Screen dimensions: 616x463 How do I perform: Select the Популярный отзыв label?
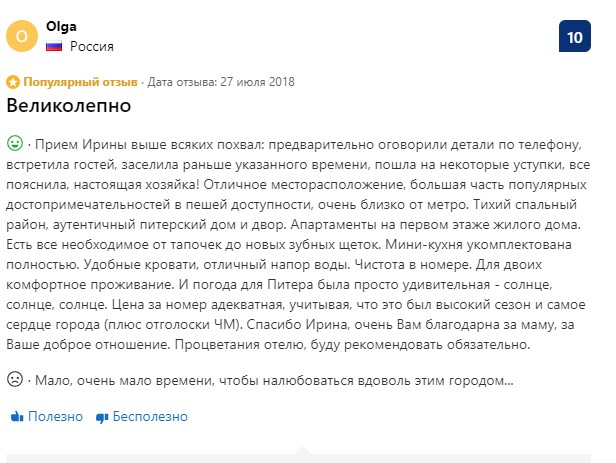(80, 82)
